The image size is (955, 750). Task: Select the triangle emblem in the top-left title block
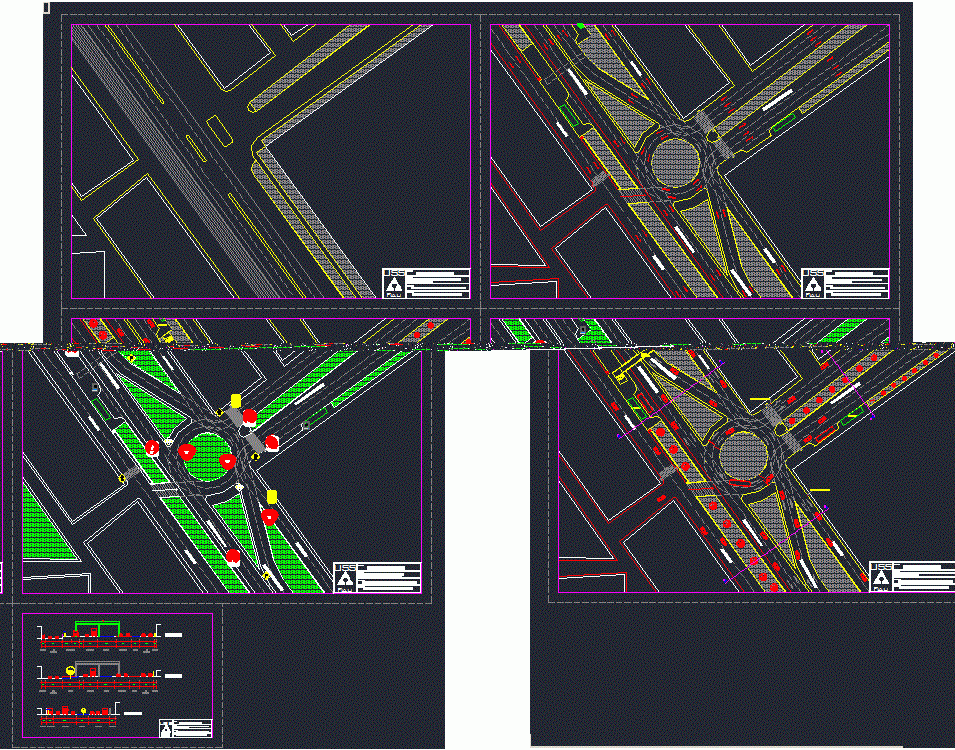(392, 283)
